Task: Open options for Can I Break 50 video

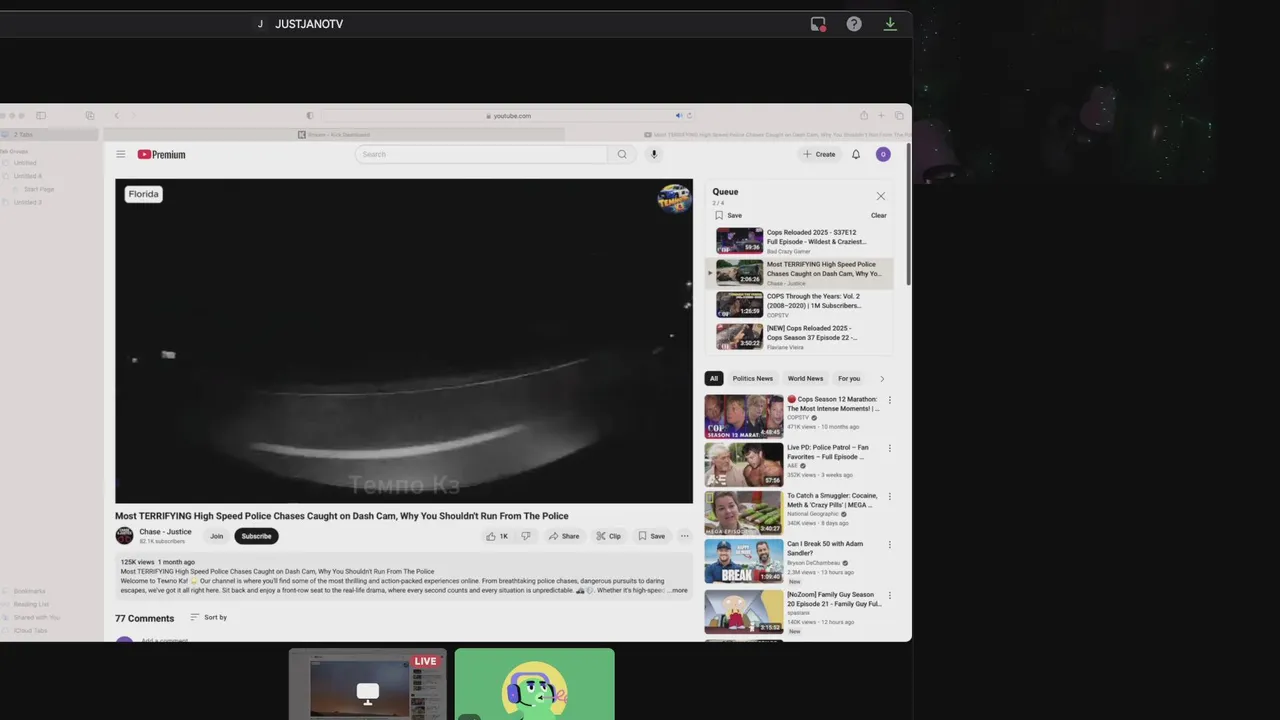Action: (x=889, y=544)
